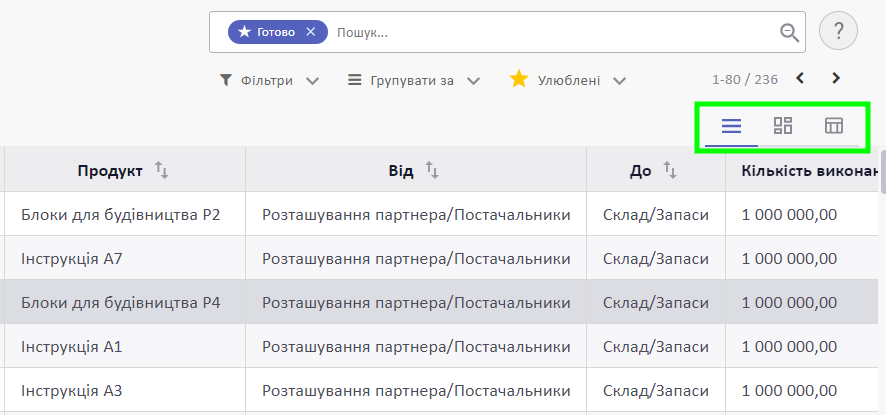Open the Інструкція А7 record
This screenshot has height=415, width=886.
coord(72,258)
